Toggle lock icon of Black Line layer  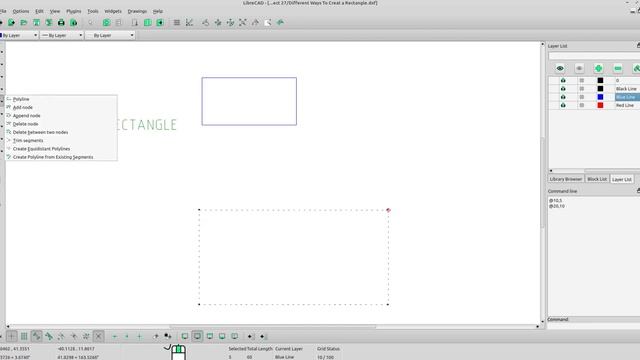click(x=582, y=89)
